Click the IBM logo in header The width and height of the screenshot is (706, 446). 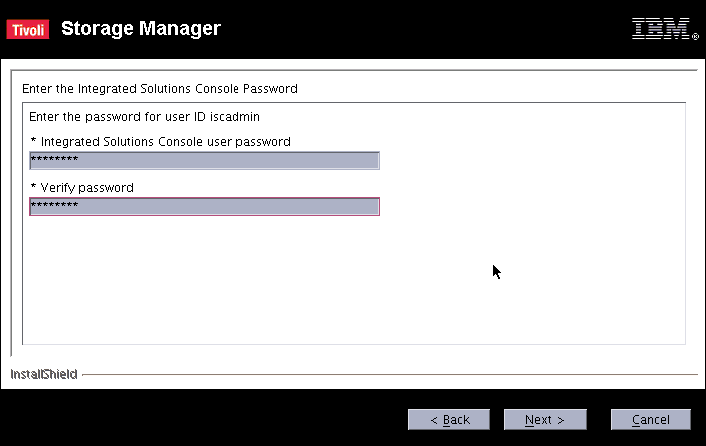pos(665,29)
